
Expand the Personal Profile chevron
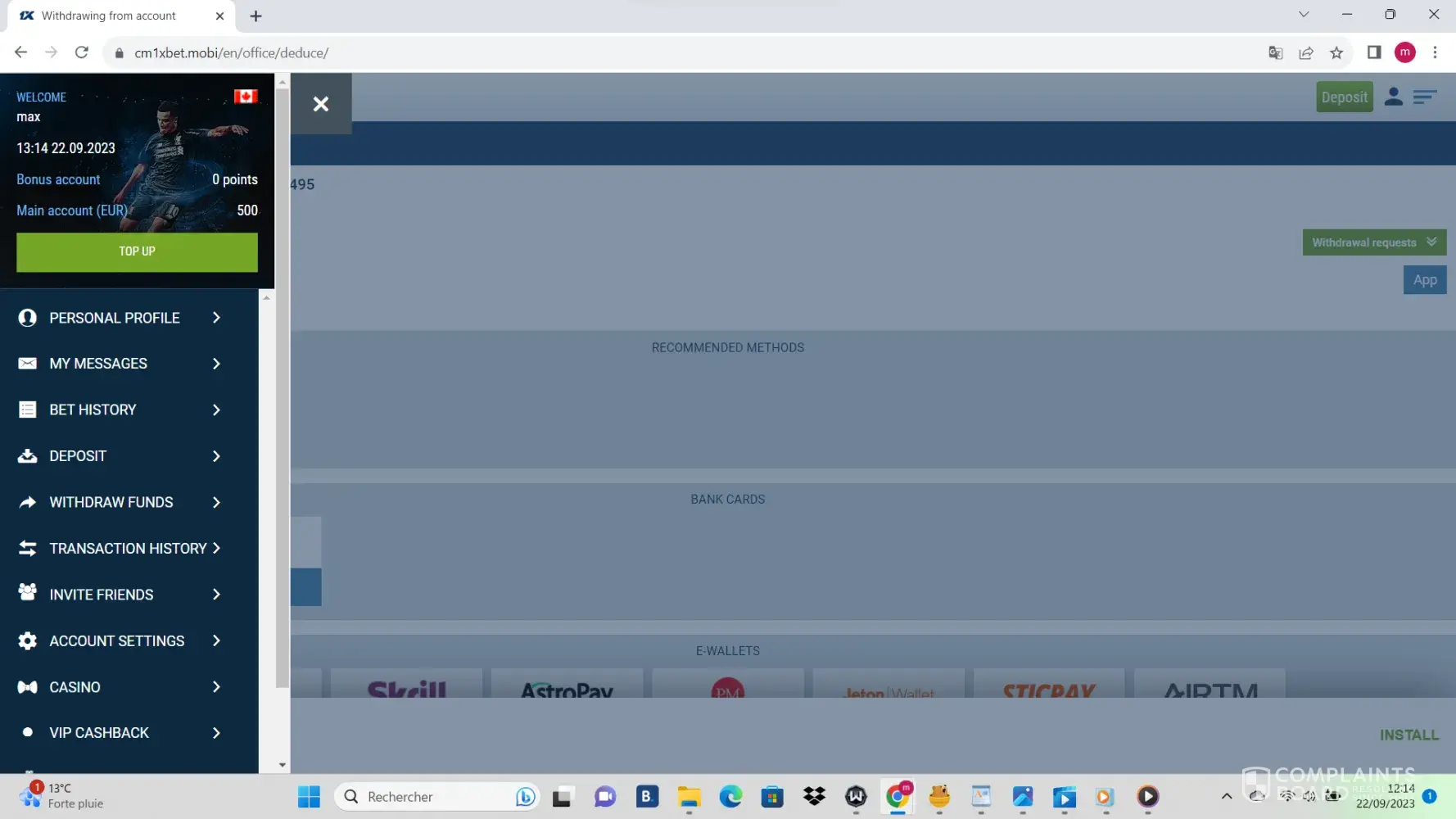pos(216,318)
